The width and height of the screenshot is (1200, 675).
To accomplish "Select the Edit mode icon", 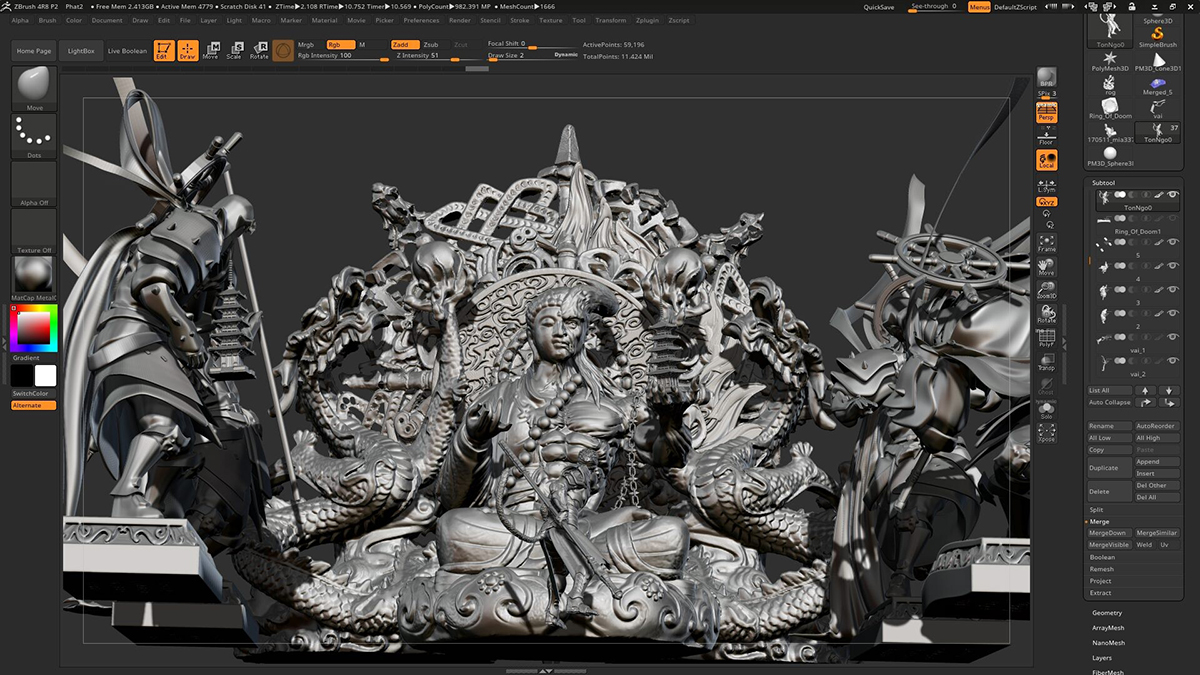I will pos(162,51).
